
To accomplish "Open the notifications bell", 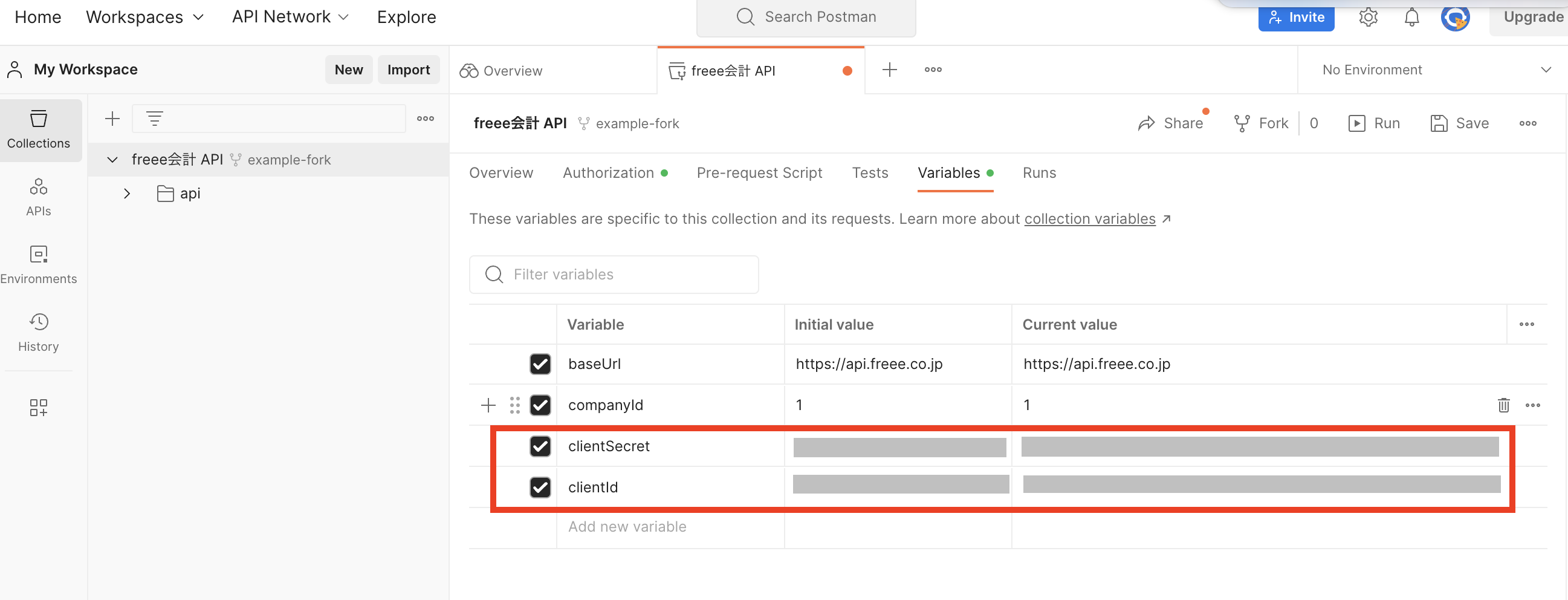I will [x=1411, y=16].
